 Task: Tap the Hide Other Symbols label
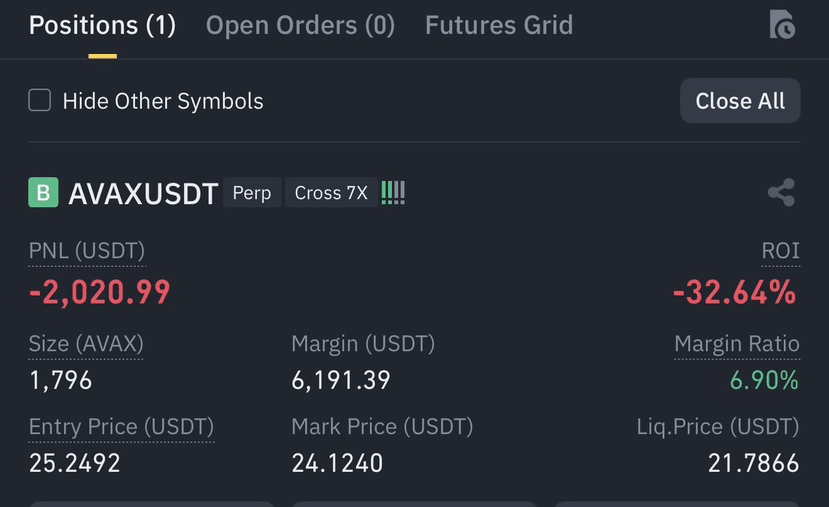coord(163,101)
